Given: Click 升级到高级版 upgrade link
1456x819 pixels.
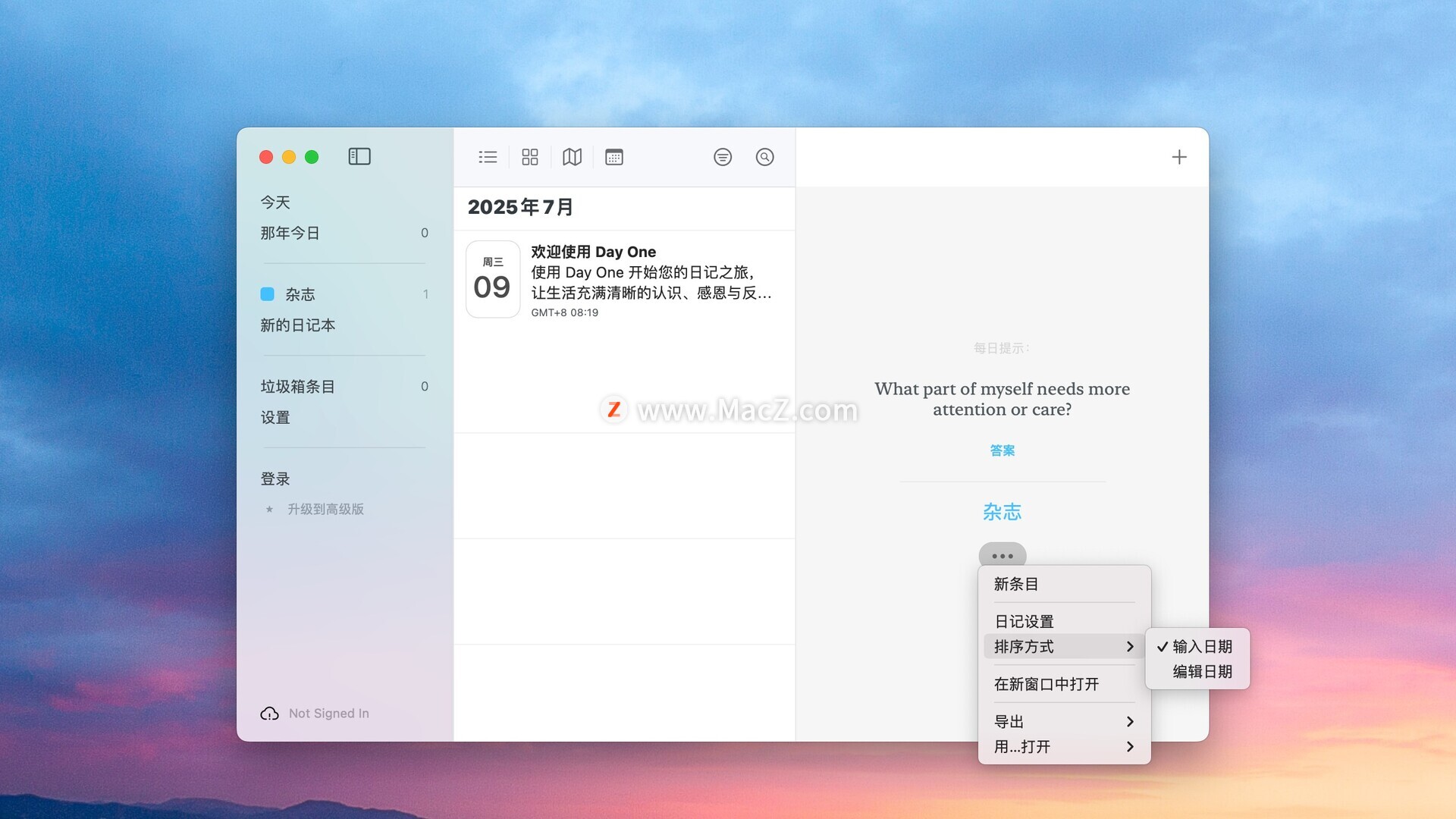Looking at the screenshot, I should (x=325, y=510).
